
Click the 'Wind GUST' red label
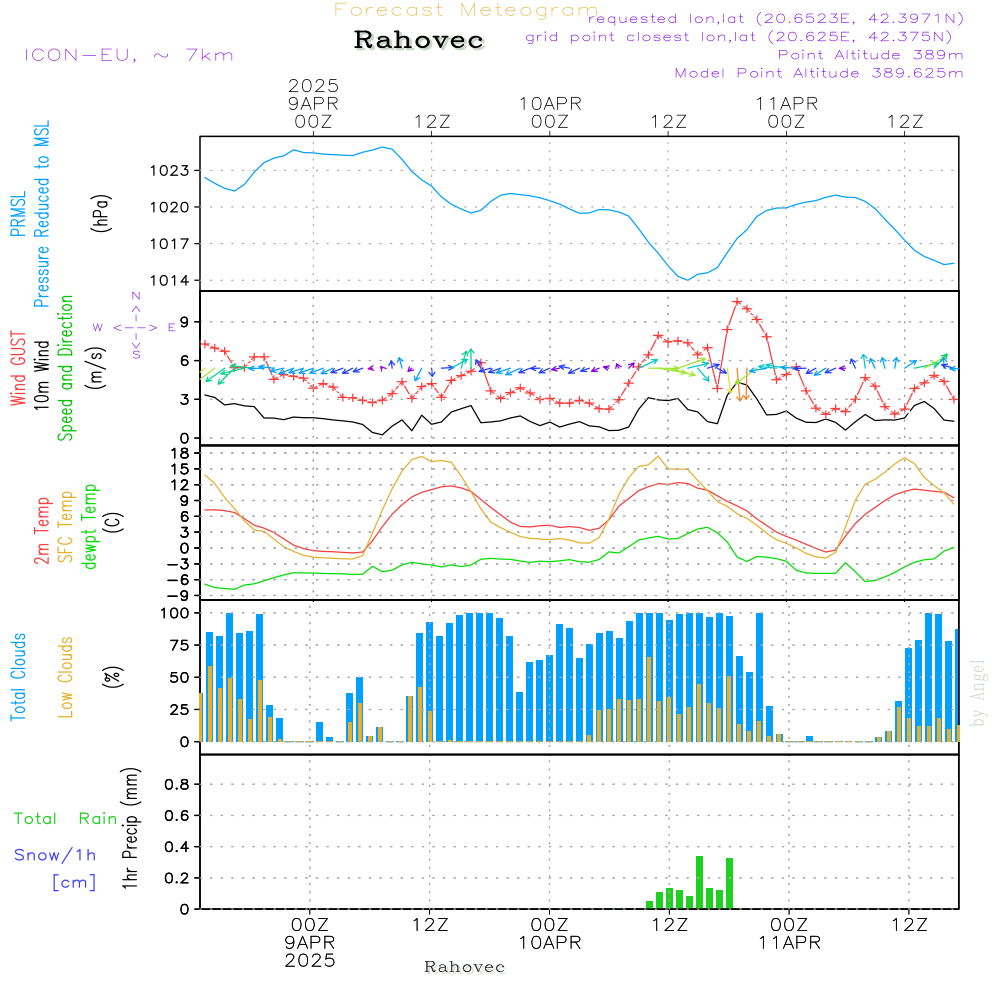click(18, 368)
